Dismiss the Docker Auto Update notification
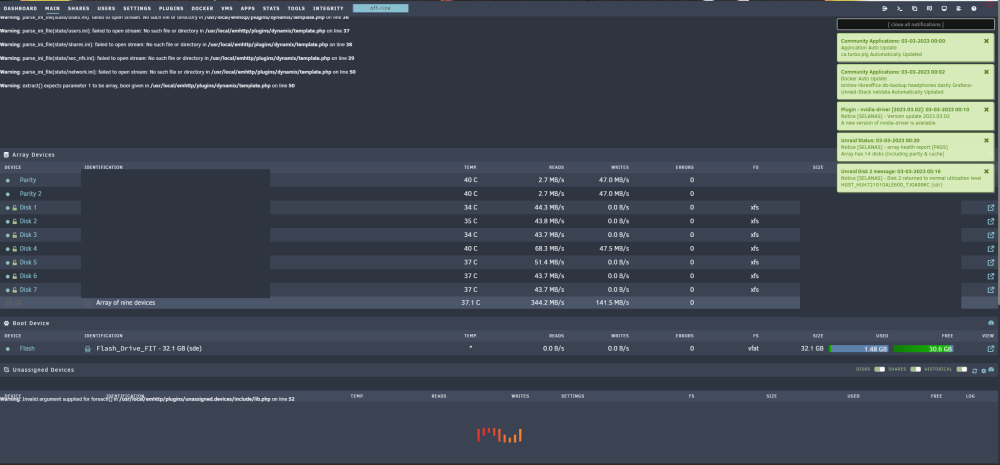This screenshot has width=1000, height=465. pos(986,71)
